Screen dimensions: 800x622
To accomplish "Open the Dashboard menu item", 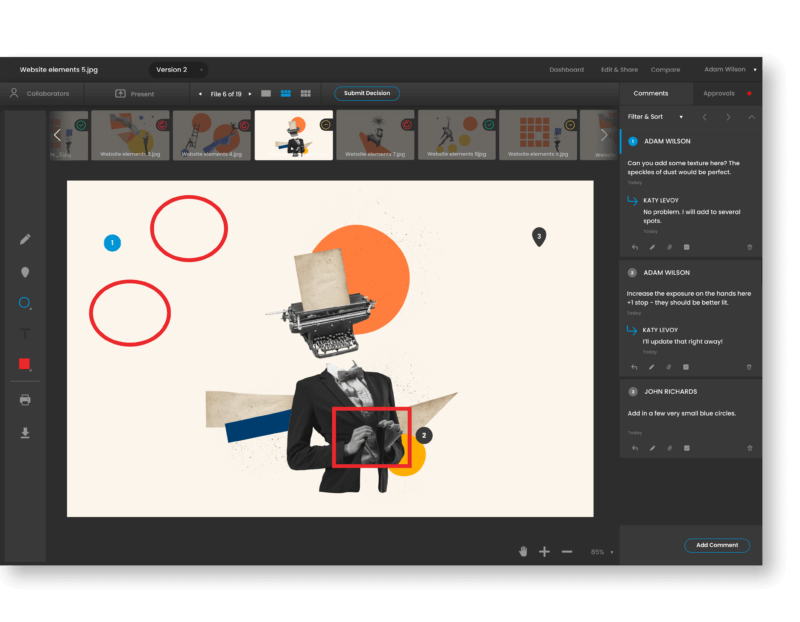I will pos(567,69).
